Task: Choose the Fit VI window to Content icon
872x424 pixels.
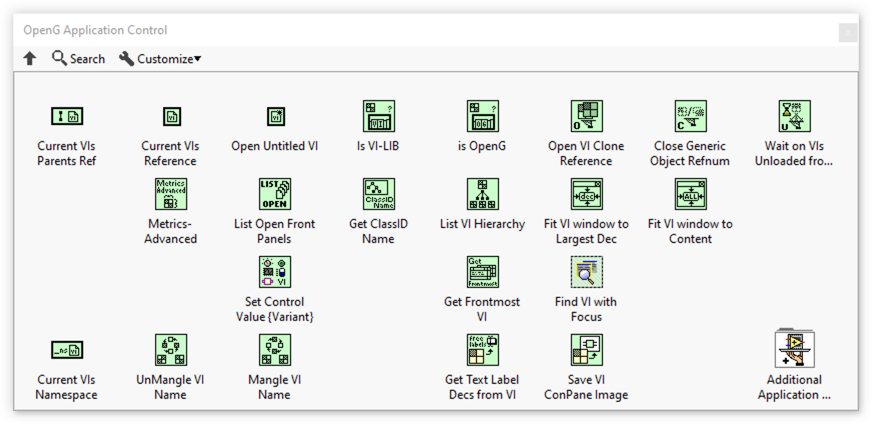Action: point(690,194)
